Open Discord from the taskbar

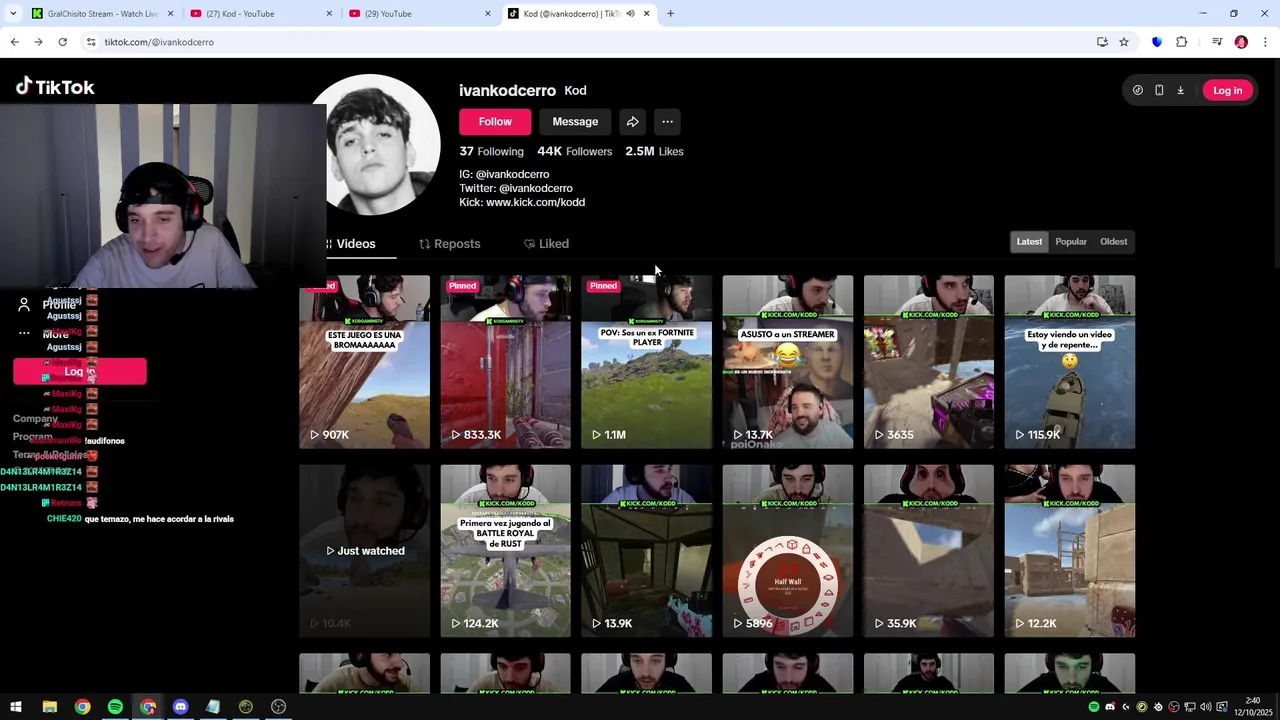180,707
